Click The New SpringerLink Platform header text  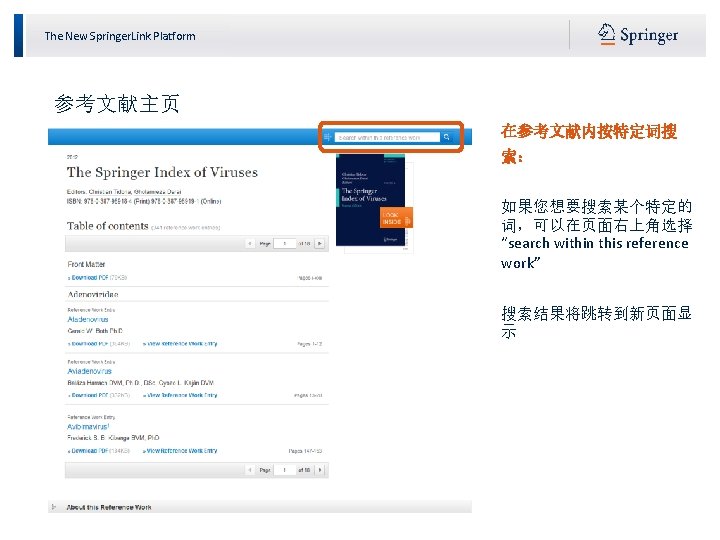120,36
